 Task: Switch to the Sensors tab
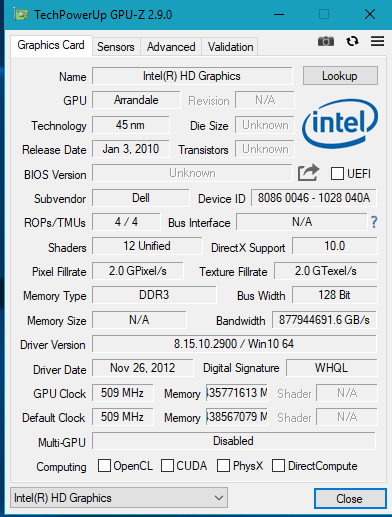coord(116,47)
